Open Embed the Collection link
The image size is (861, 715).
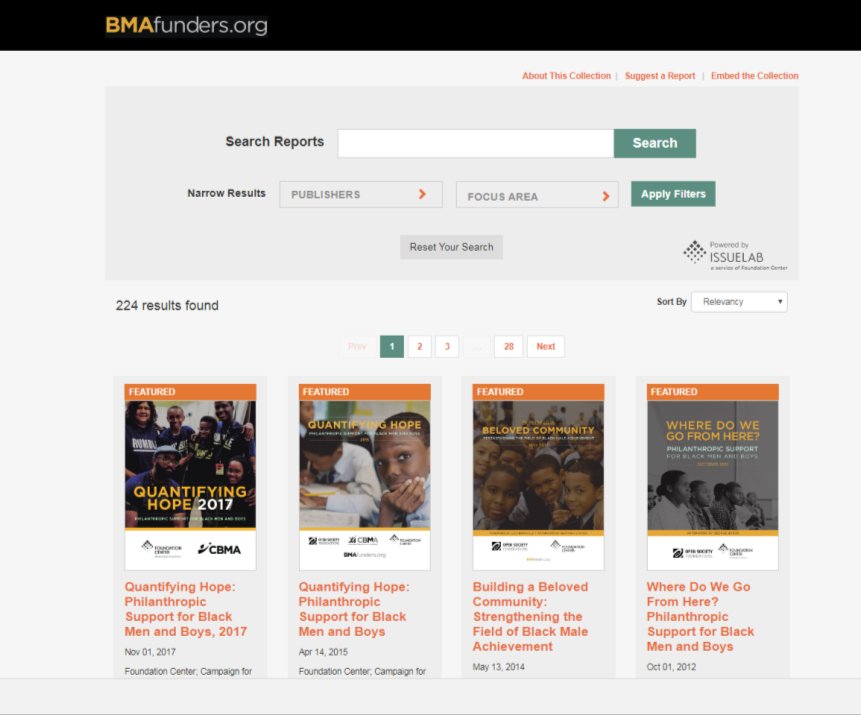coord(754,76)
